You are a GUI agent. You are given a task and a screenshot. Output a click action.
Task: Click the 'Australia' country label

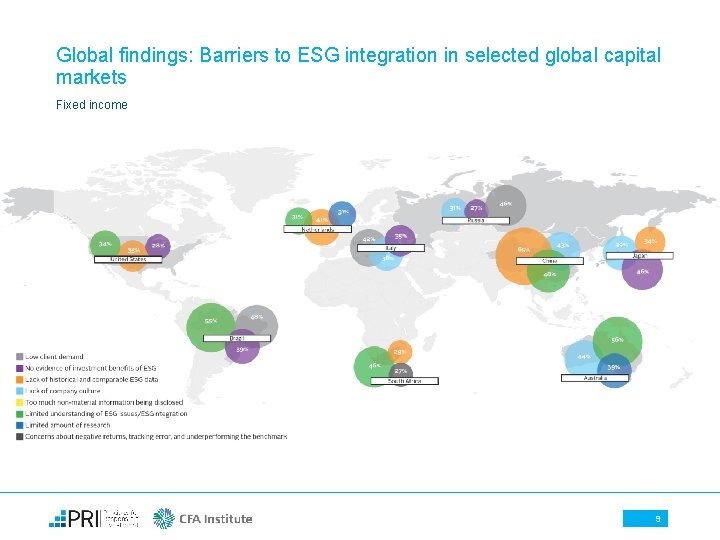(595, 378)
